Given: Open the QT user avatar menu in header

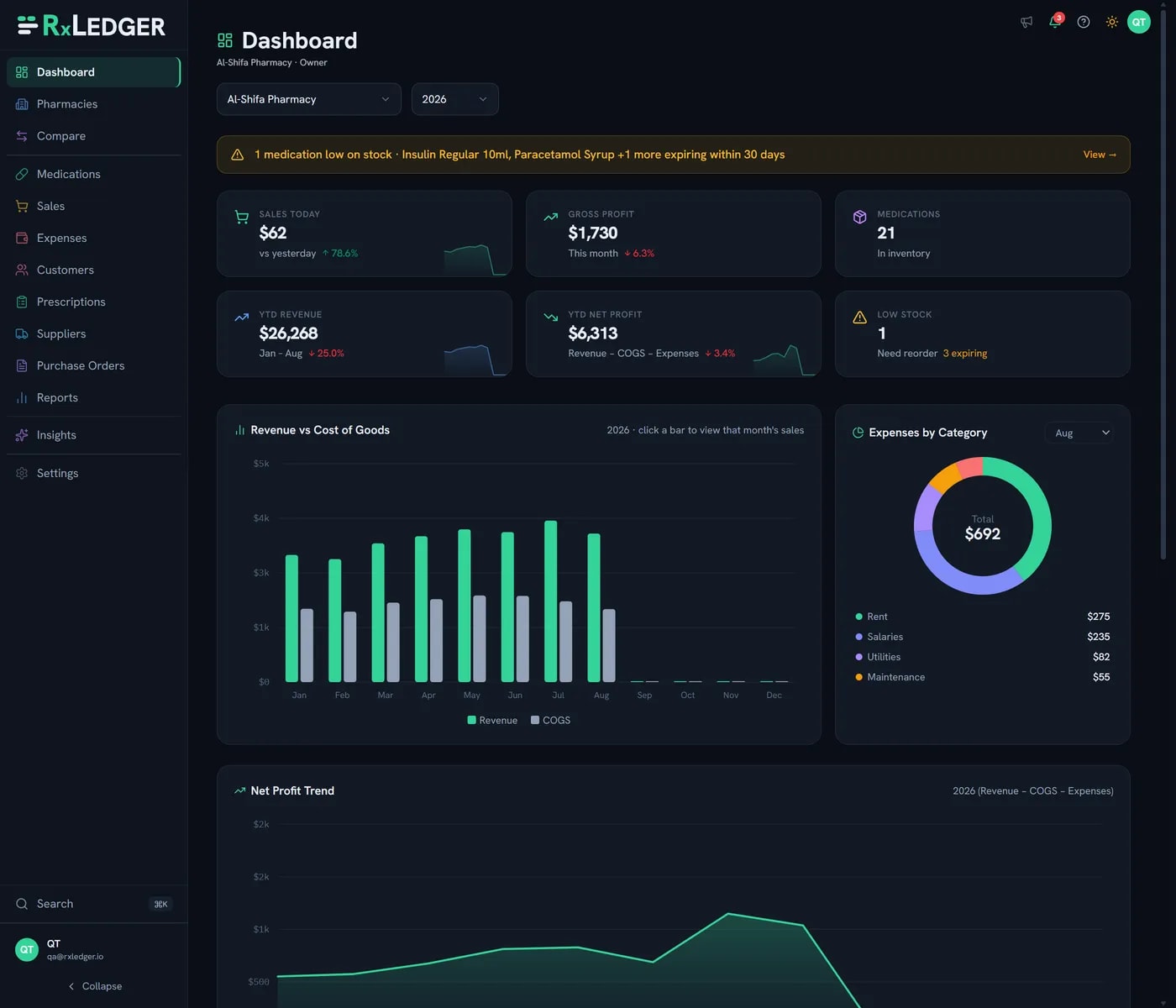Looking at the screenshot, I should click(1139, 22).
